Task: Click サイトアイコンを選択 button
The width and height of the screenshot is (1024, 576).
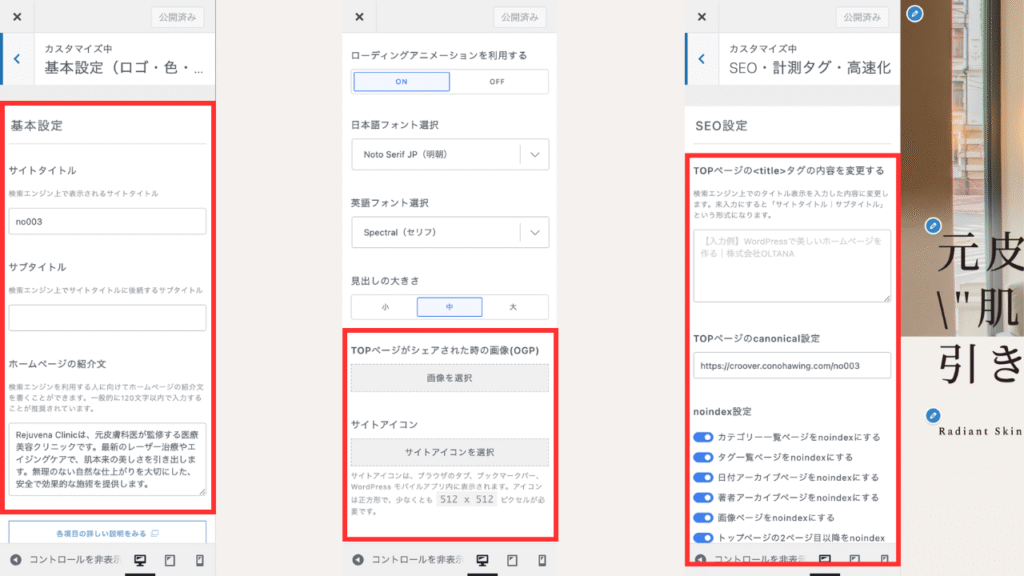Action: [449, 452]
